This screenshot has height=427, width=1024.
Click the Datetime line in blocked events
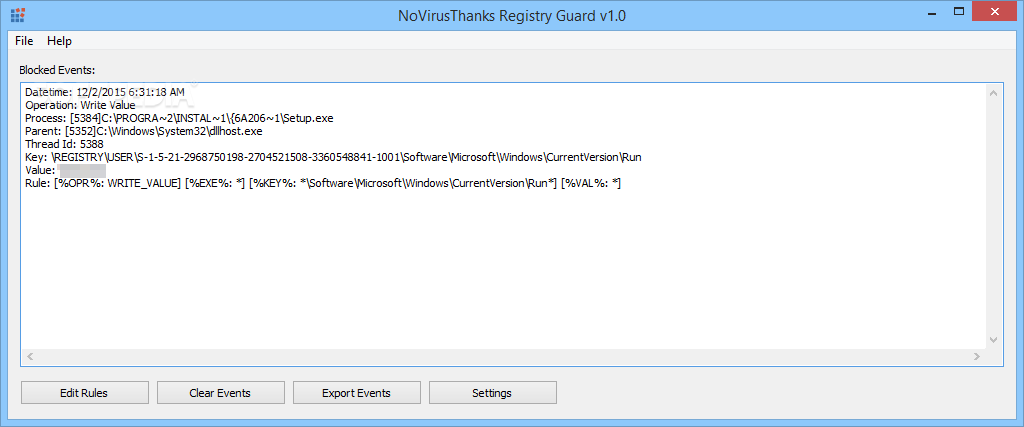(104, 92)
